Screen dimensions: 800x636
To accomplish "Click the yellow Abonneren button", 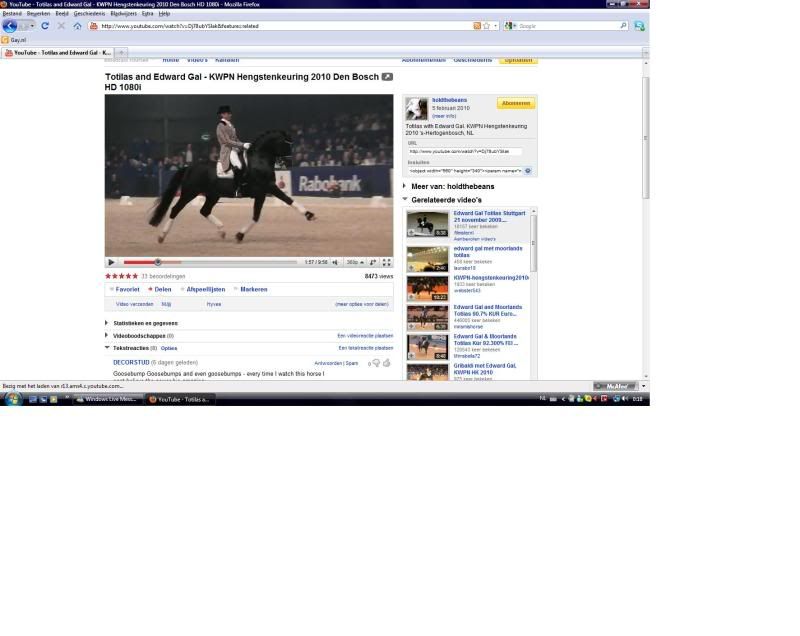I will pyautogui.click(x=516, y=103).
